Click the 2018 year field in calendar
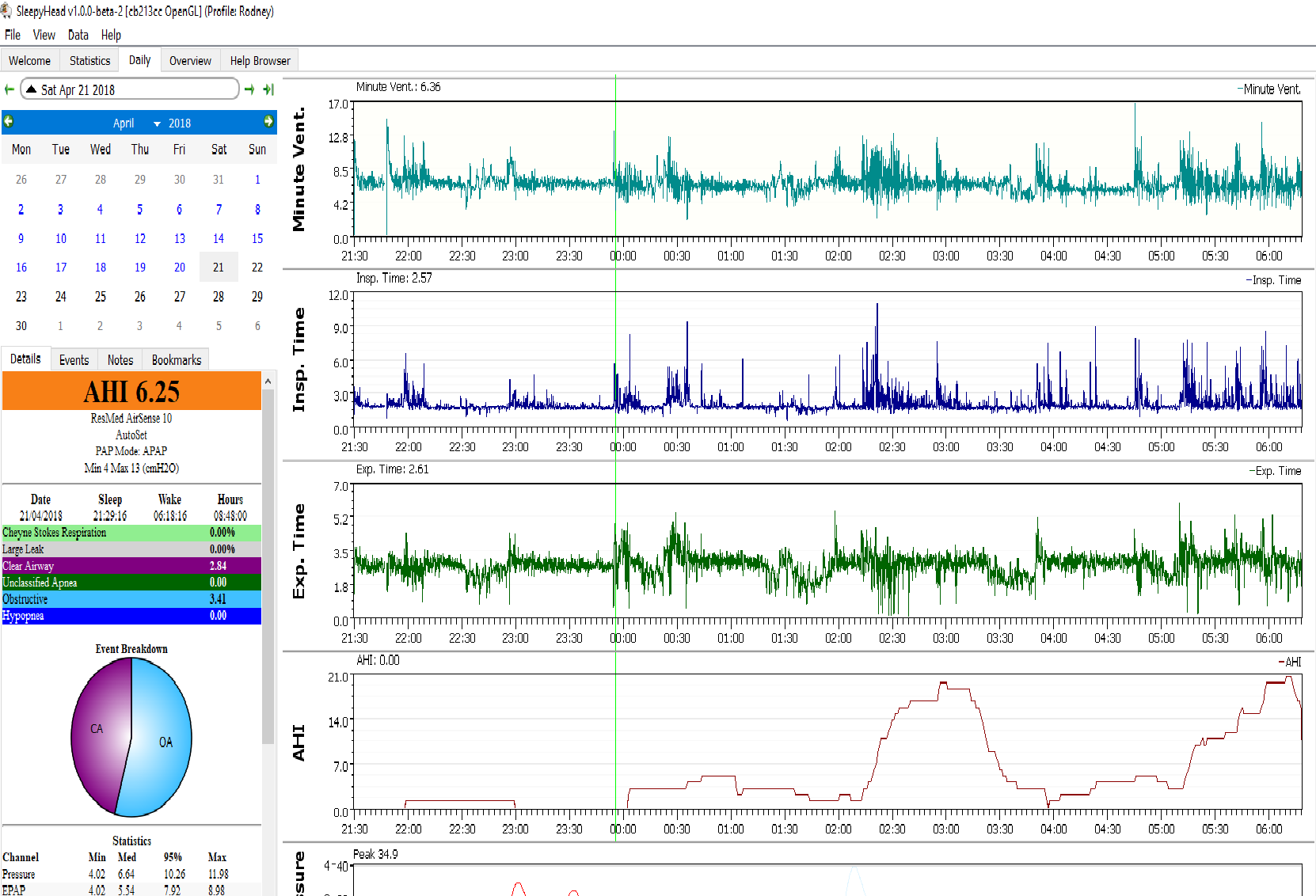The height and width of the screenshot is (896, 1316). (x=179, y=123)
